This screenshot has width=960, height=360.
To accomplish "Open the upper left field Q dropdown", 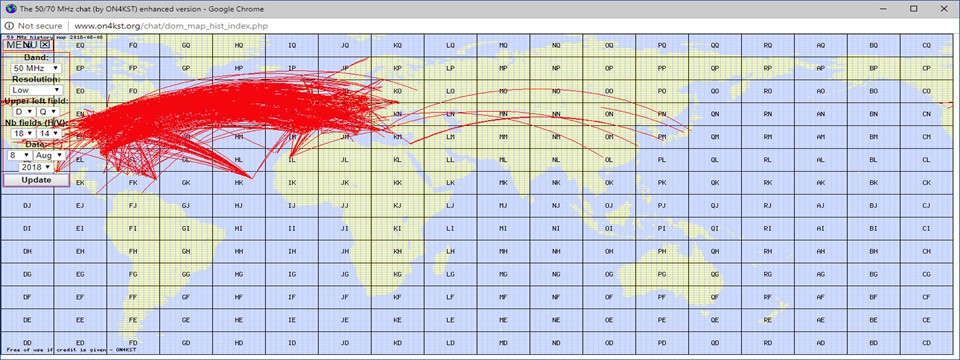I will [x=48, y=111].
